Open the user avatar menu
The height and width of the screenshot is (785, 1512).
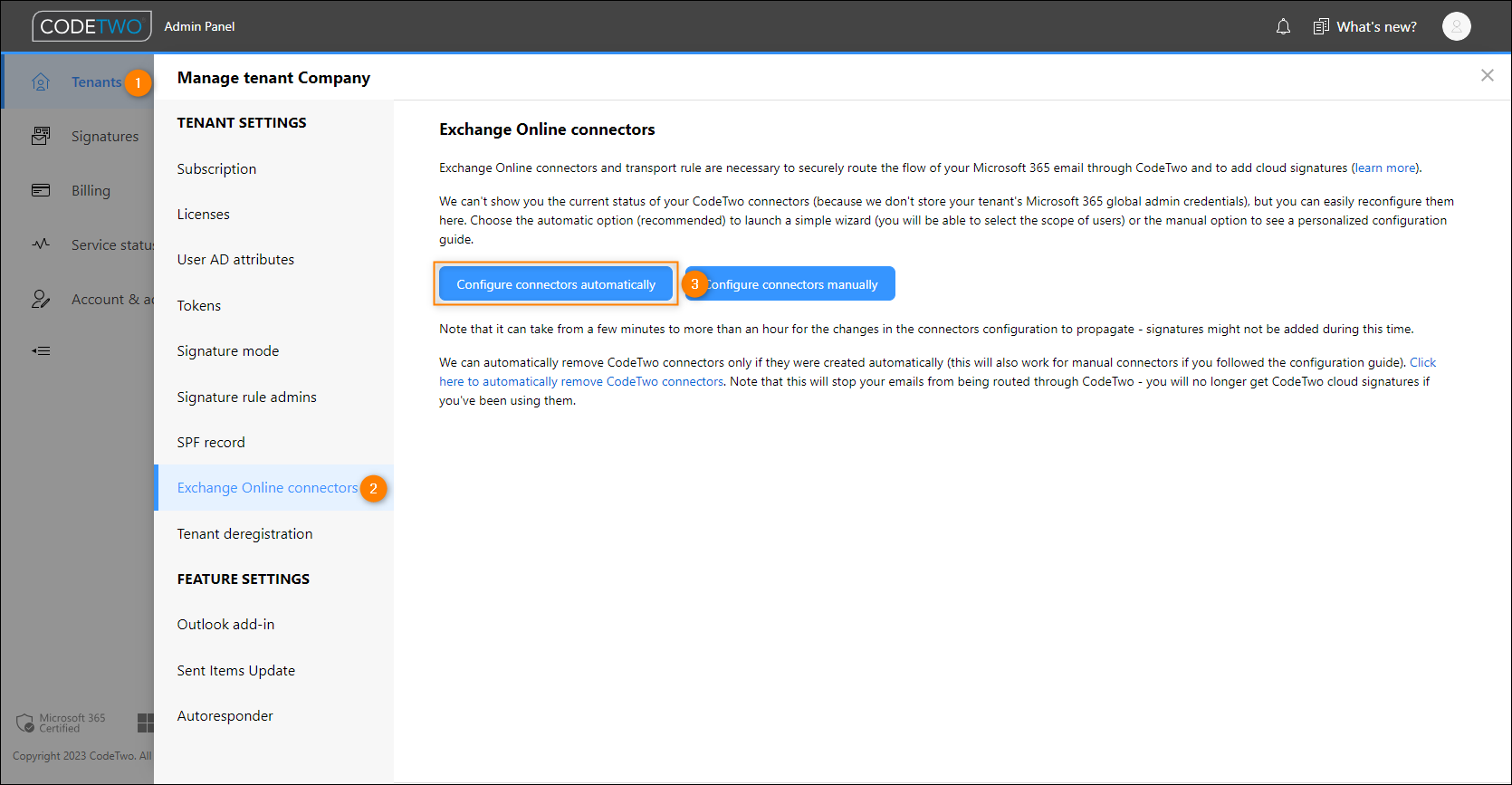click(x=1456, y=26)
